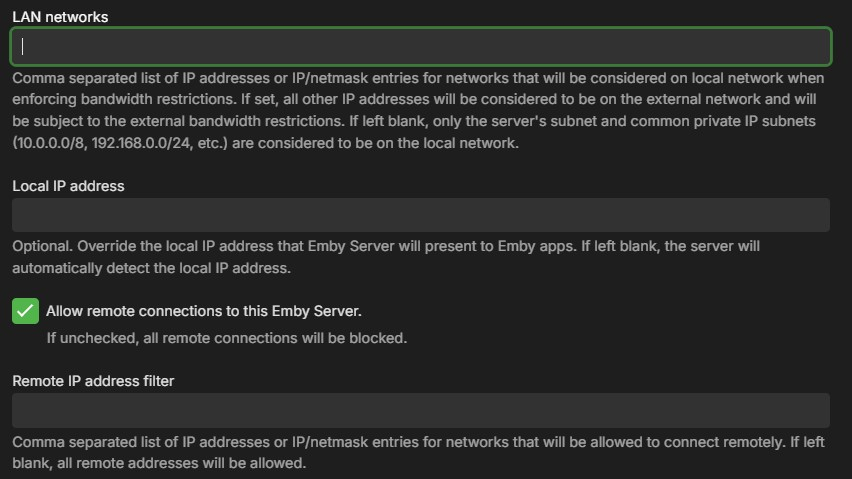
Task: Click 'If unchecked, all remote connections will be blocked' text
Action: pyautogui.click(x=227, y=338)
